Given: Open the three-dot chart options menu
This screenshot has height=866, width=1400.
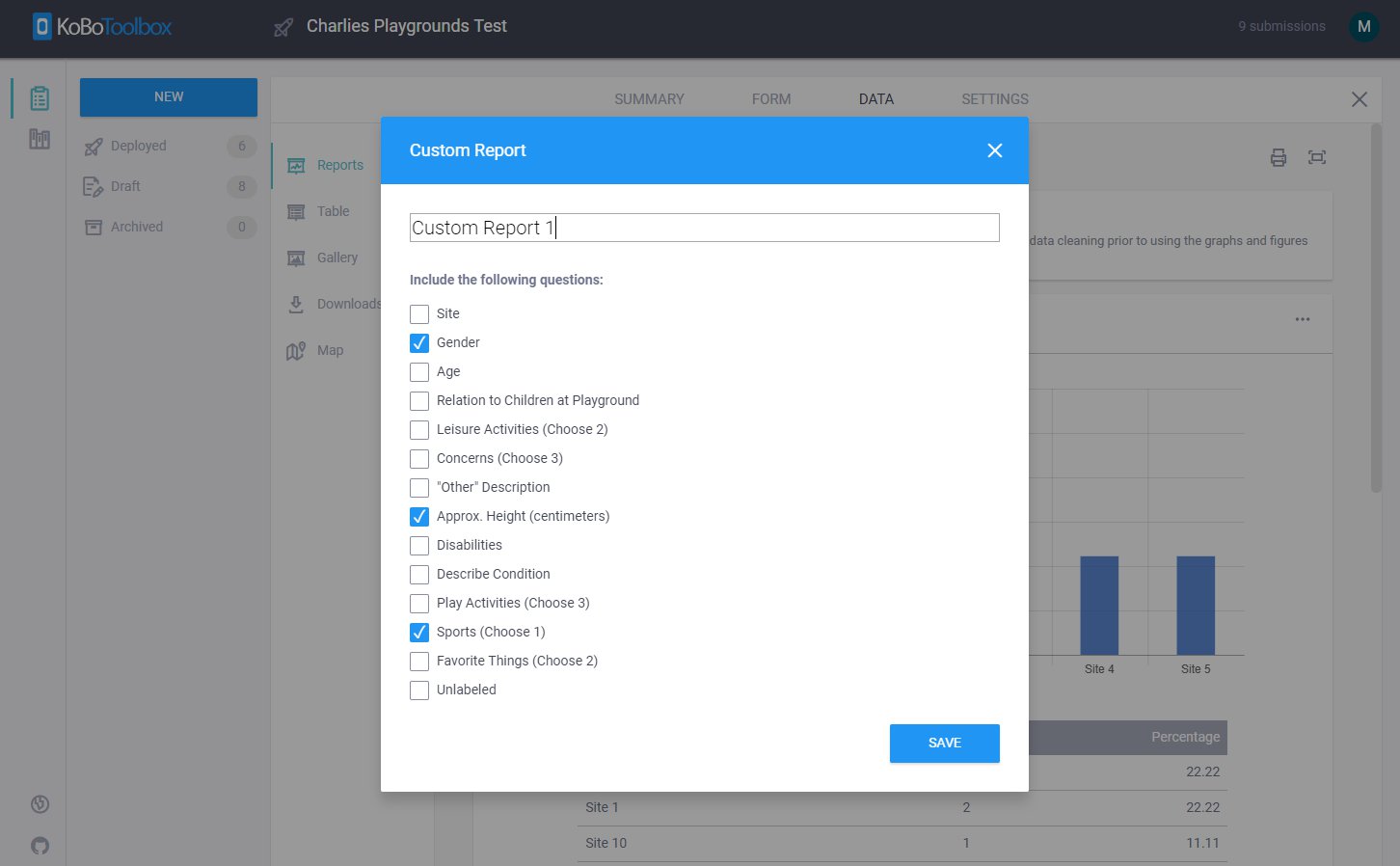Looking at the screenshot, I should point(1302,319).
